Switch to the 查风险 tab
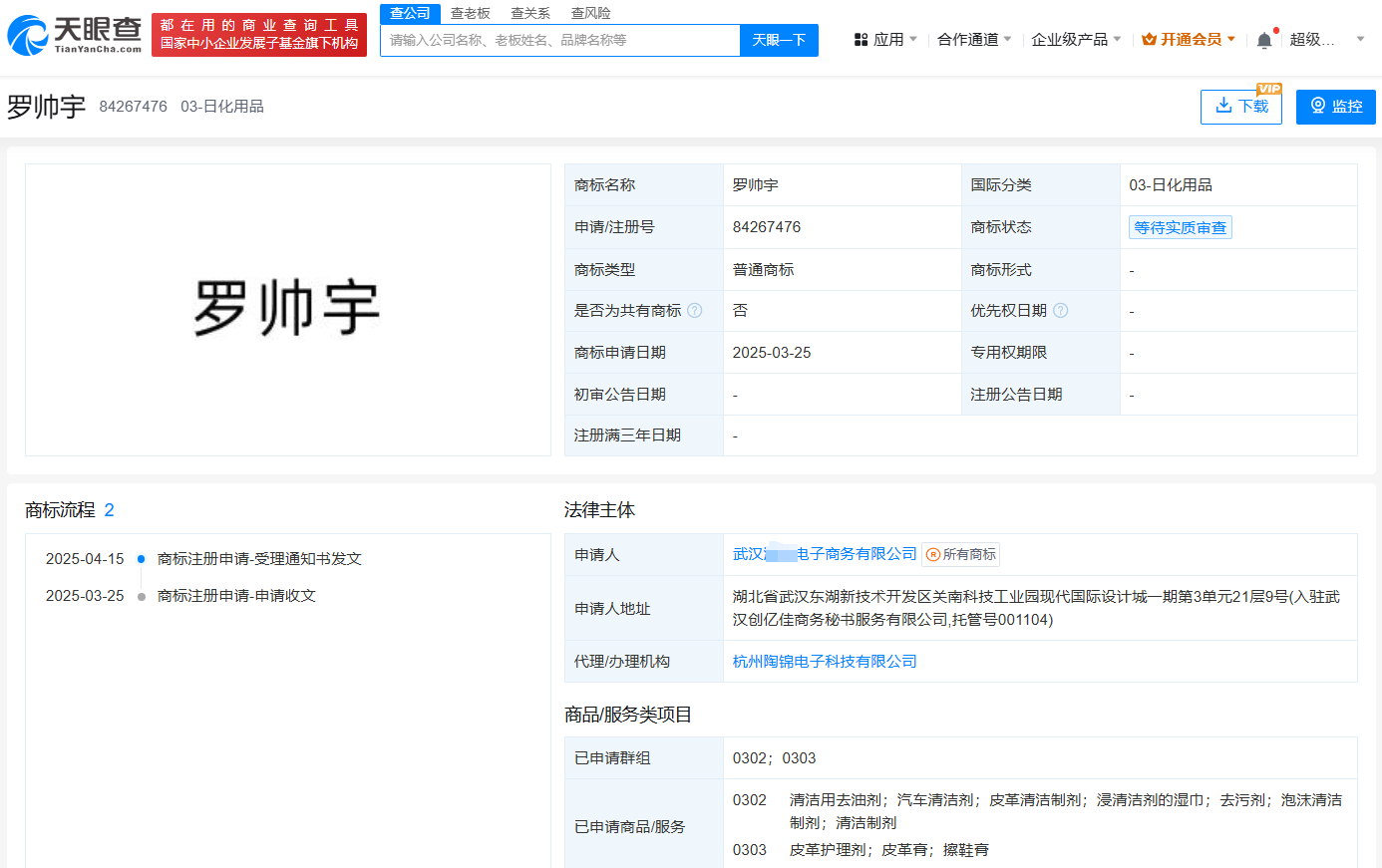 tap(590, 13)
